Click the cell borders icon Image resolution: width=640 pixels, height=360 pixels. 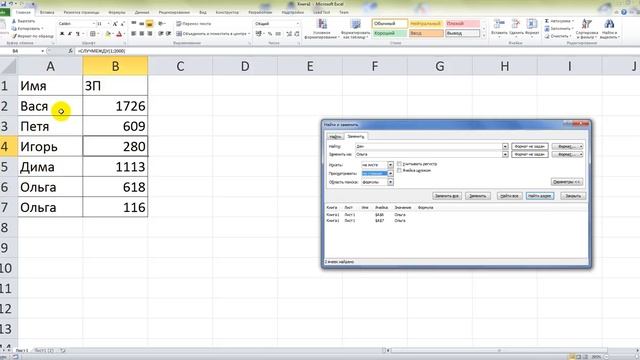coord(93,34)
